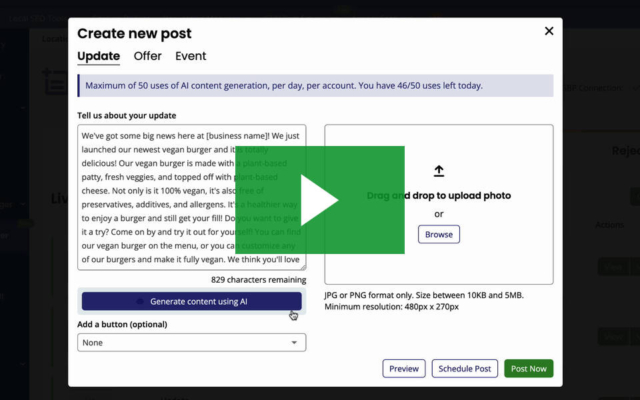Click the Add a button (optional) label
640x400 pixels.
pyautogui.click(x=122, y=324)
